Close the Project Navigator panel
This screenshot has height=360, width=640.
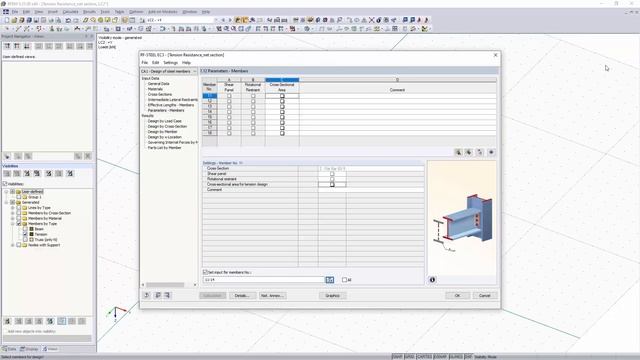pos(91,36)
